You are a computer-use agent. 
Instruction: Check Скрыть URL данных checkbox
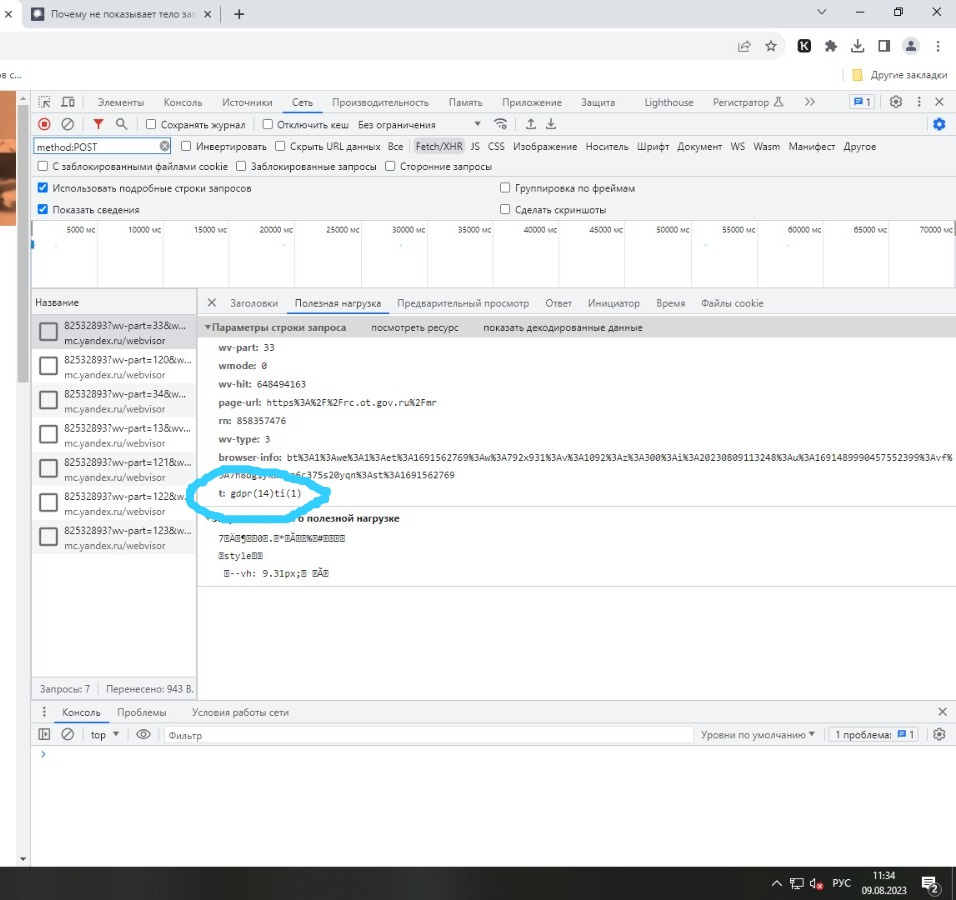tap(280, 146)
